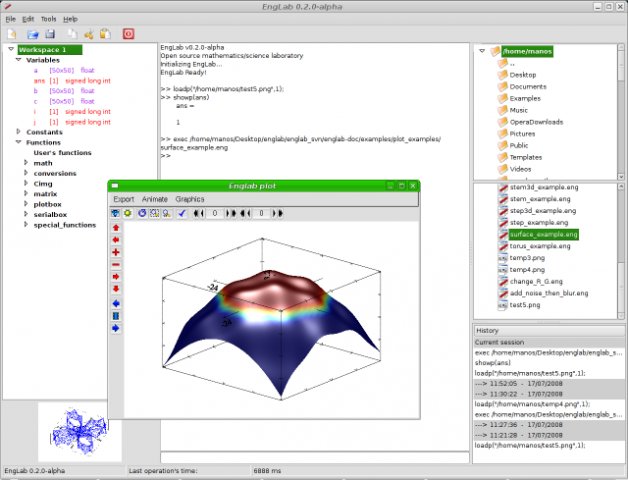Click the blue checkmark icon in the plot toolbar

(182, 213)
